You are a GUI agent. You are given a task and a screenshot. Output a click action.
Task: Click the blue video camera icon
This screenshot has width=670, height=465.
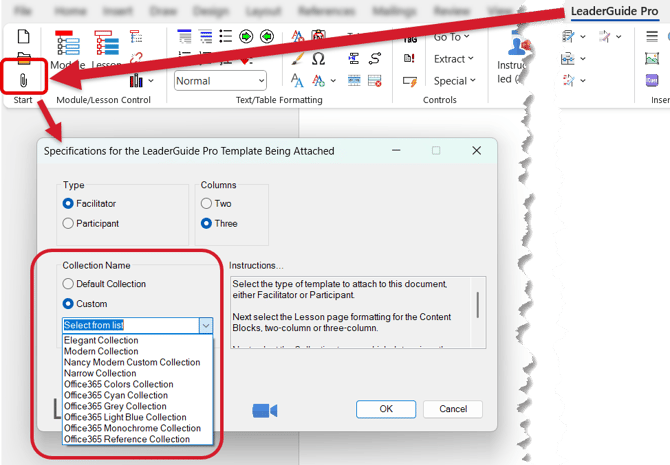point(264,411)
